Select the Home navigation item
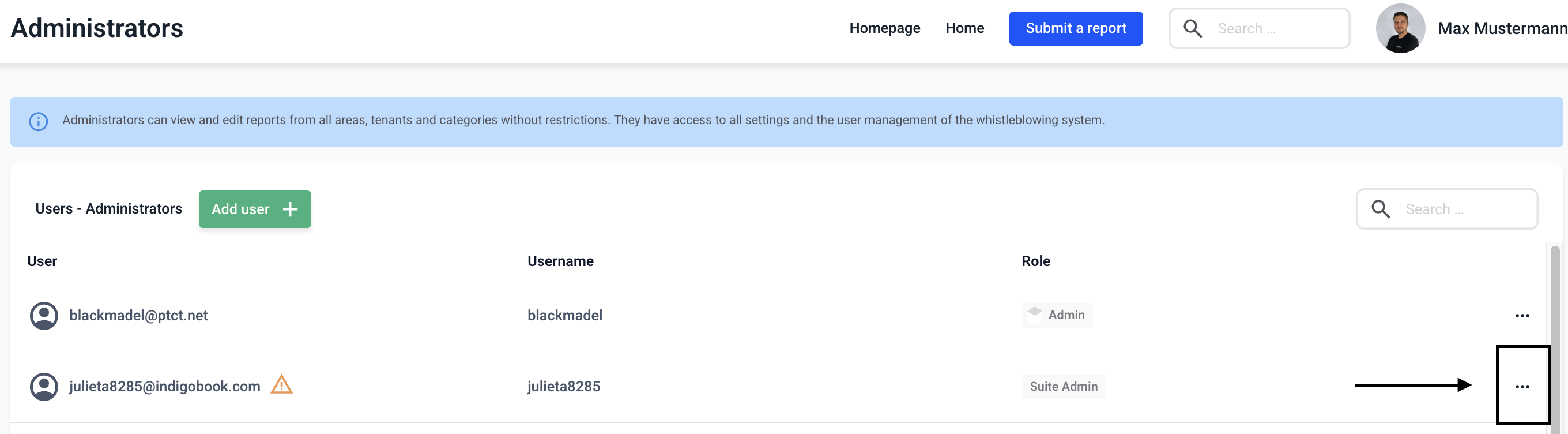This screenshot has height=434, width=1568. click(964, 29)
